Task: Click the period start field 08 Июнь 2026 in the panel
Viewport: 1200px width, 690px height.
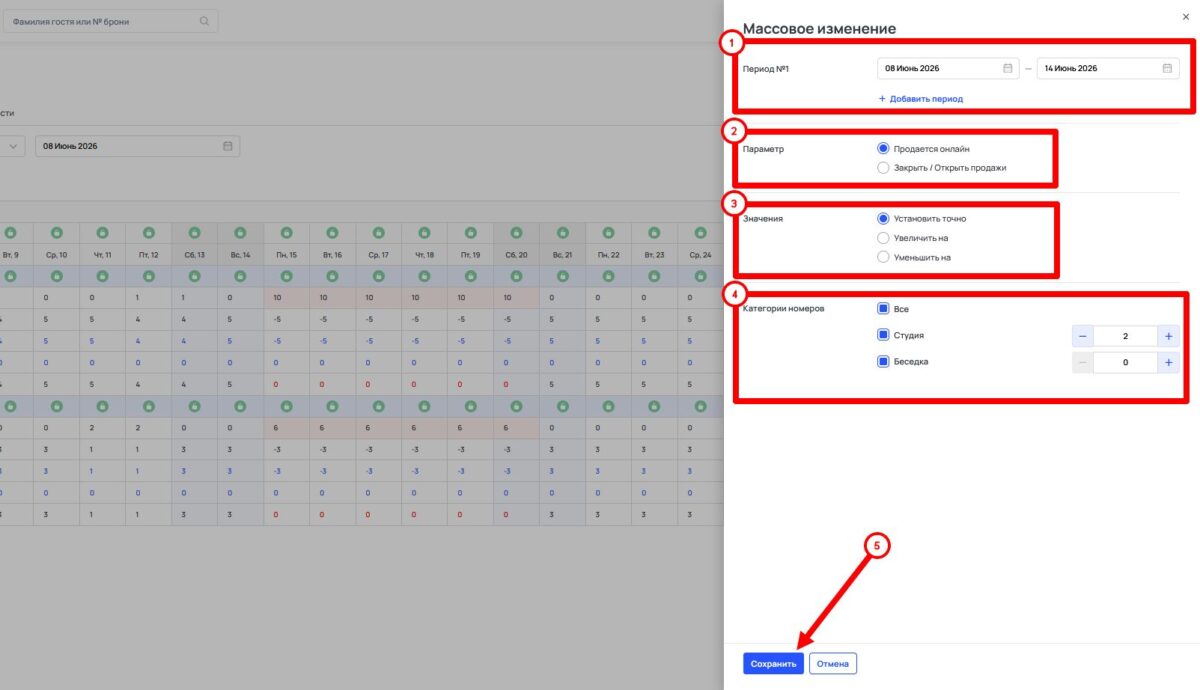Action: click(948, 68)
